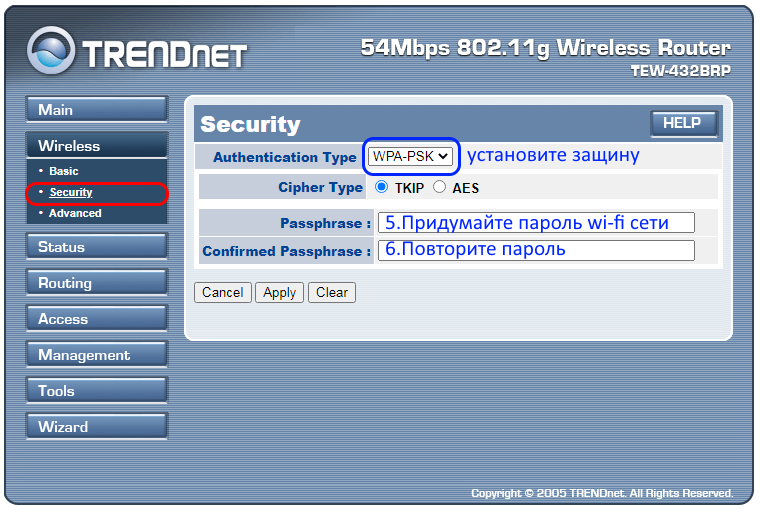Open the Status menu
The height and width of the screenshot is (512, 760).
click(x=97, y=247)
